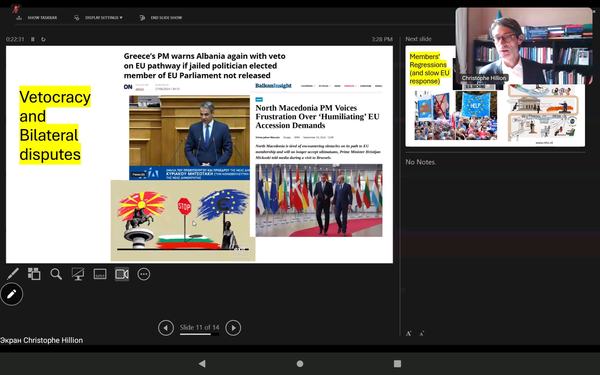Screen dimensions: 600x375
Task: Toggle subtitles in presenter view
Action: tap(100, 274)
